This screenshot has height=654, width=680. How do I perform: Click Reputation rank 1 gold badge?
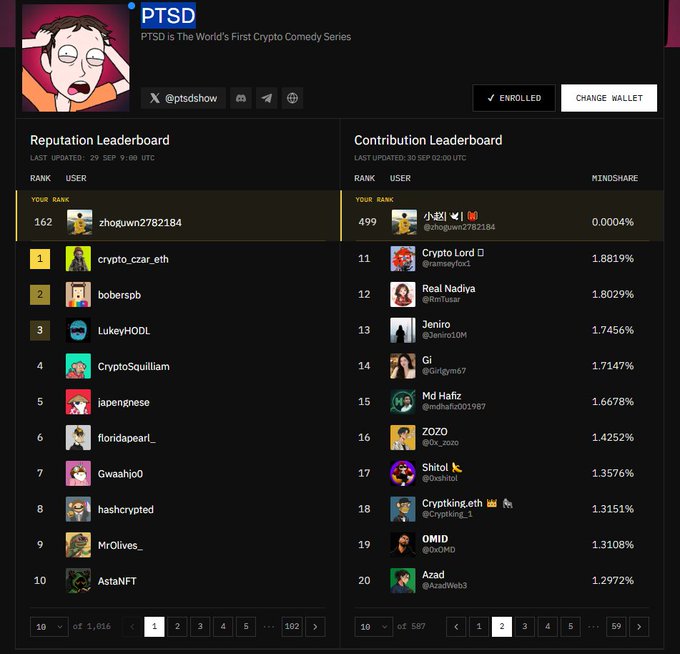[40, 259]
